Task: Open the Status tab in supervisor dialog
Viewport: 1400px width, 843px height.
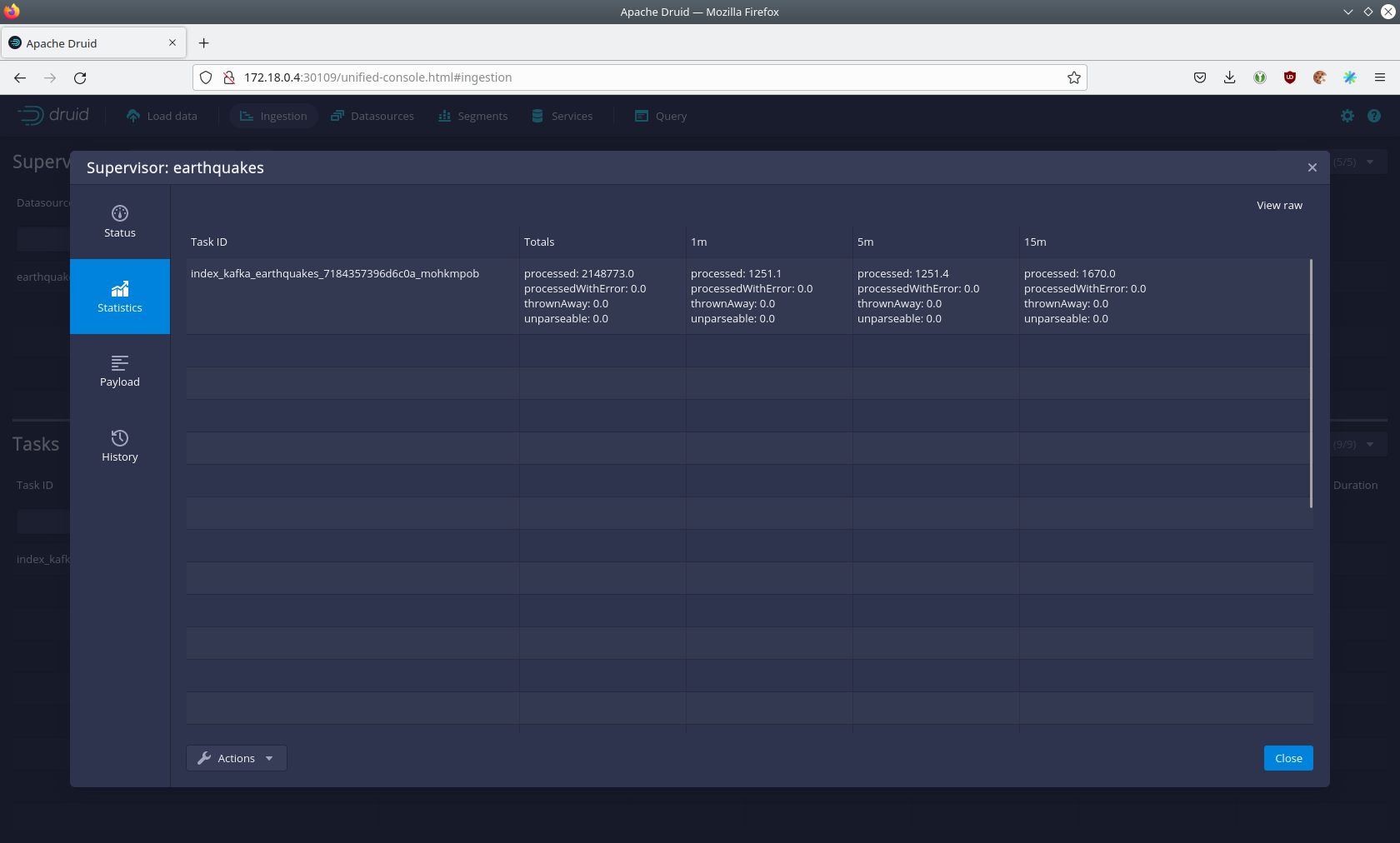Action: tap(119, 222)
